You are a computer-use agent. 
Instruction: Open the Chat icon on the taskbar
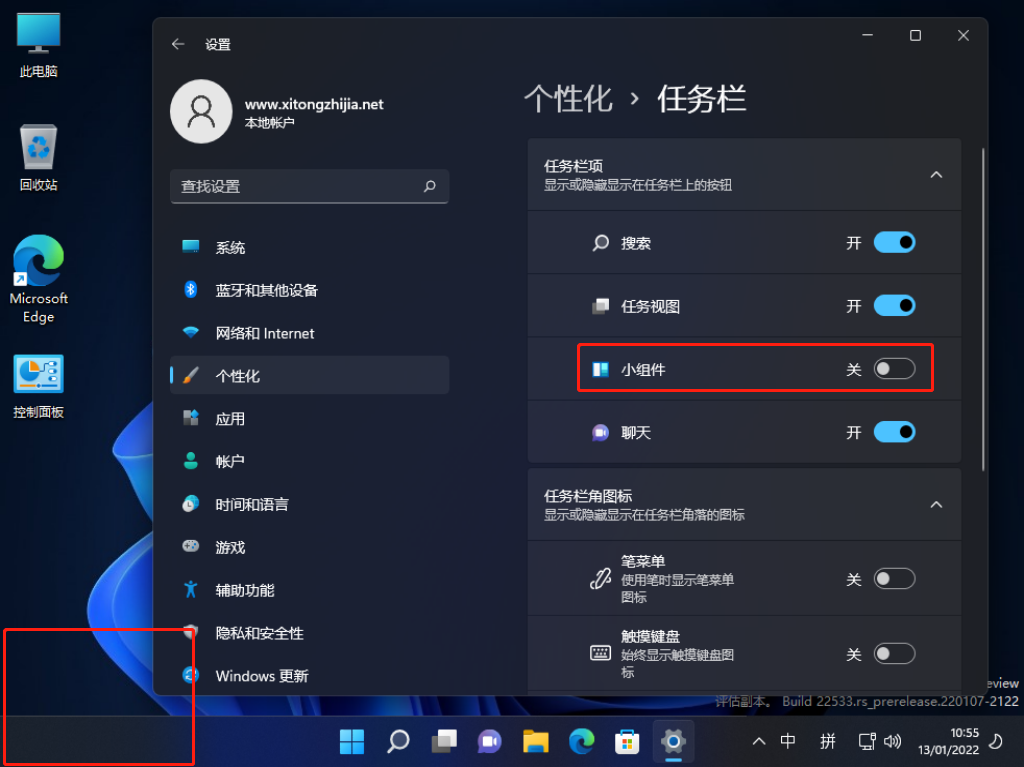[489, 741]
